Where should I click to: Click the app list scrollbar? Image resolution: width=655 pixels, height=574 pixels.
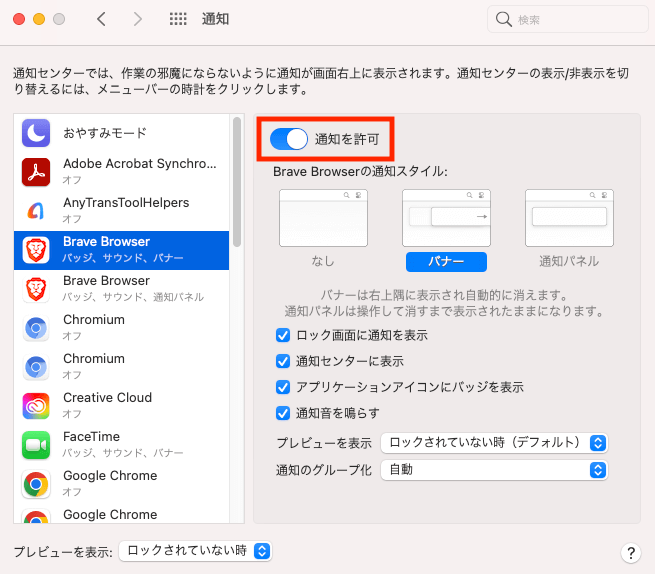237,182
